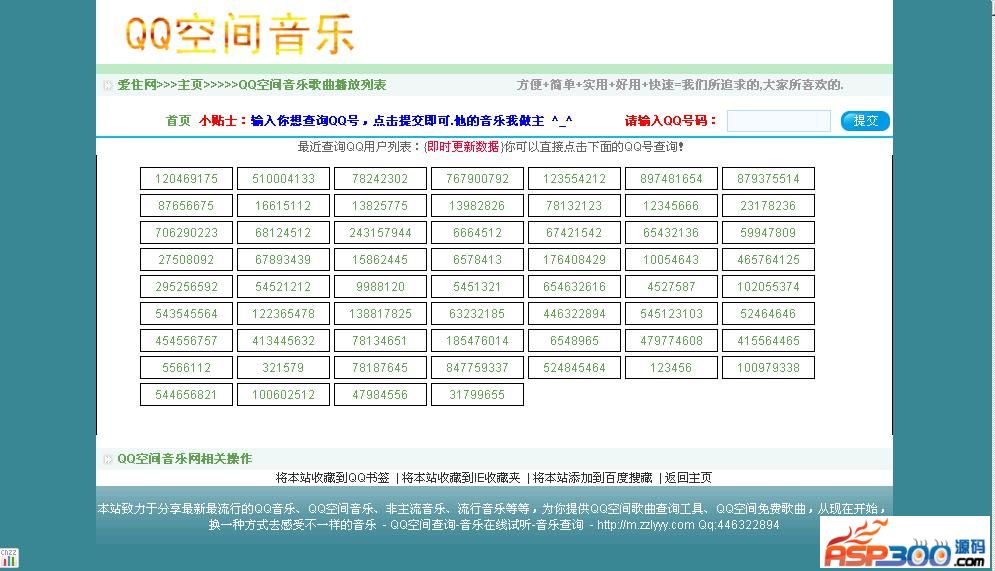Choose QQ number 59947809

[769, 233]
